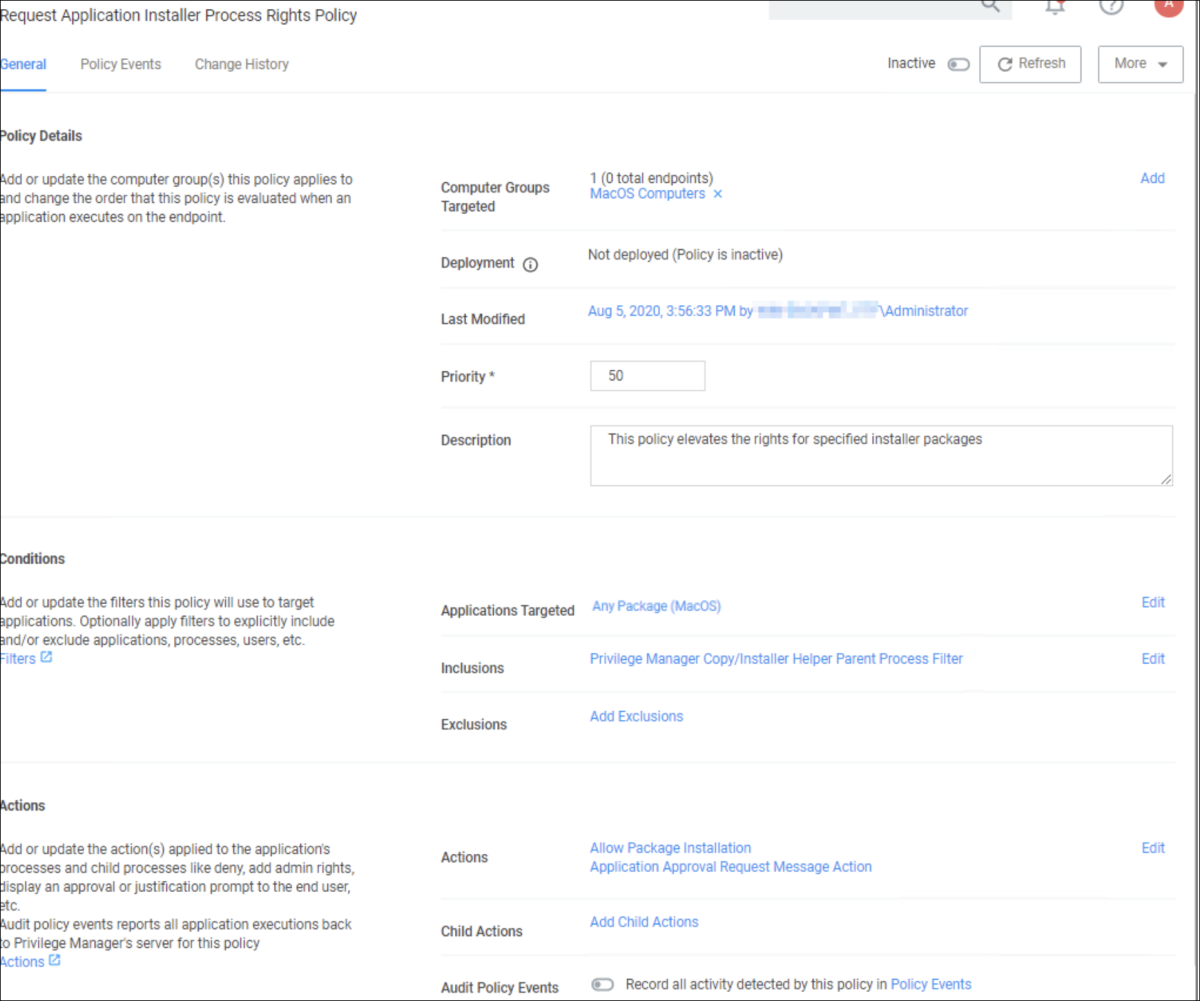The width and height of the screenshot is (1200, 1001).
Task: Edit the Applications Targeted row
Action: 1152,602
